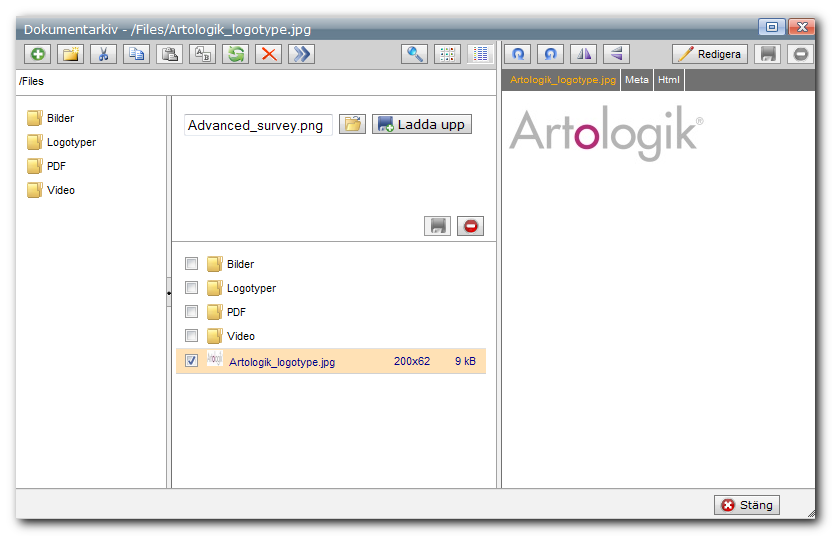
Task: Cut selected file with scissors icon
Action: (x=103, y=54)
